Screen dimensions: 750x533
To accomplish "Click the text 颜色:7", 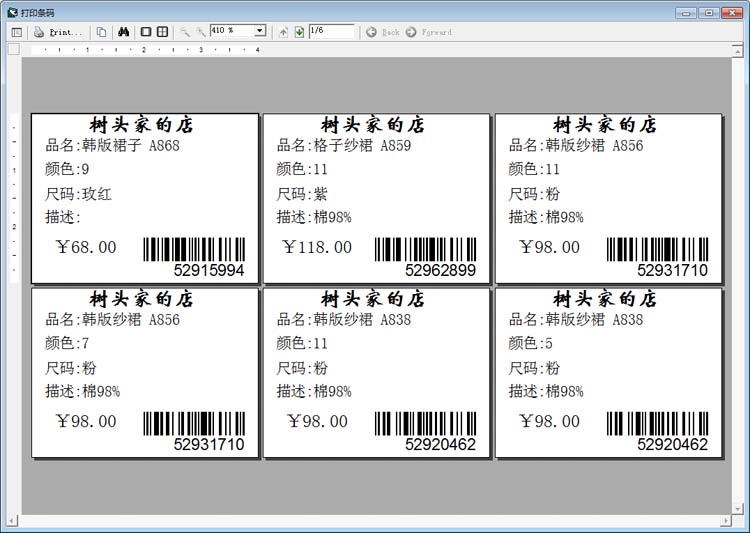I will (67, 343).
